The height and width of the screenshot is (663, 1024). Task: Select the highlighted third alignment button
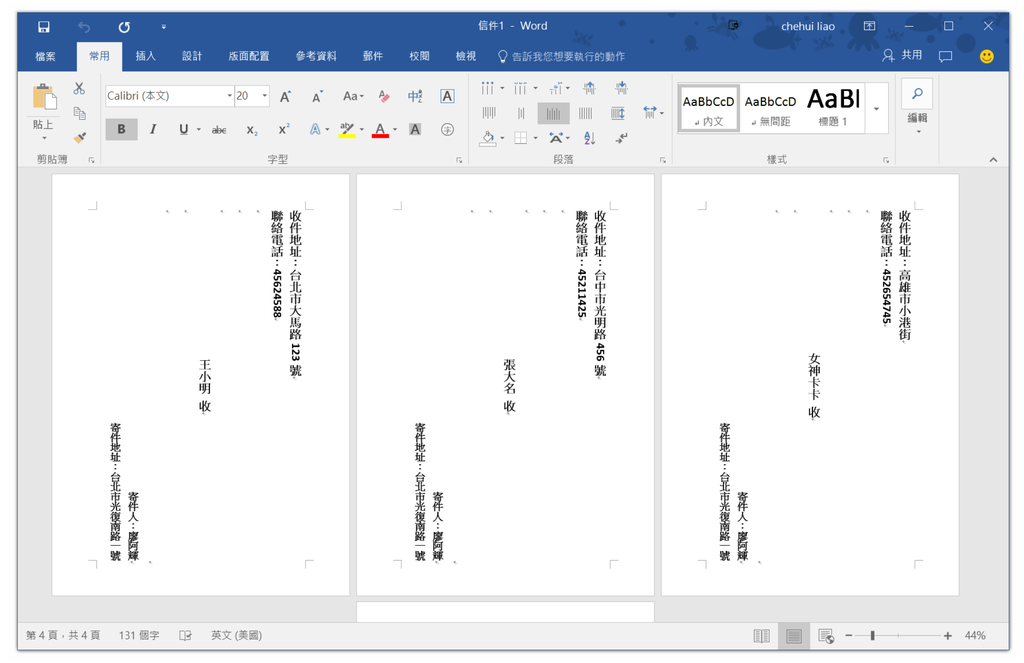[x=553, y=113]
